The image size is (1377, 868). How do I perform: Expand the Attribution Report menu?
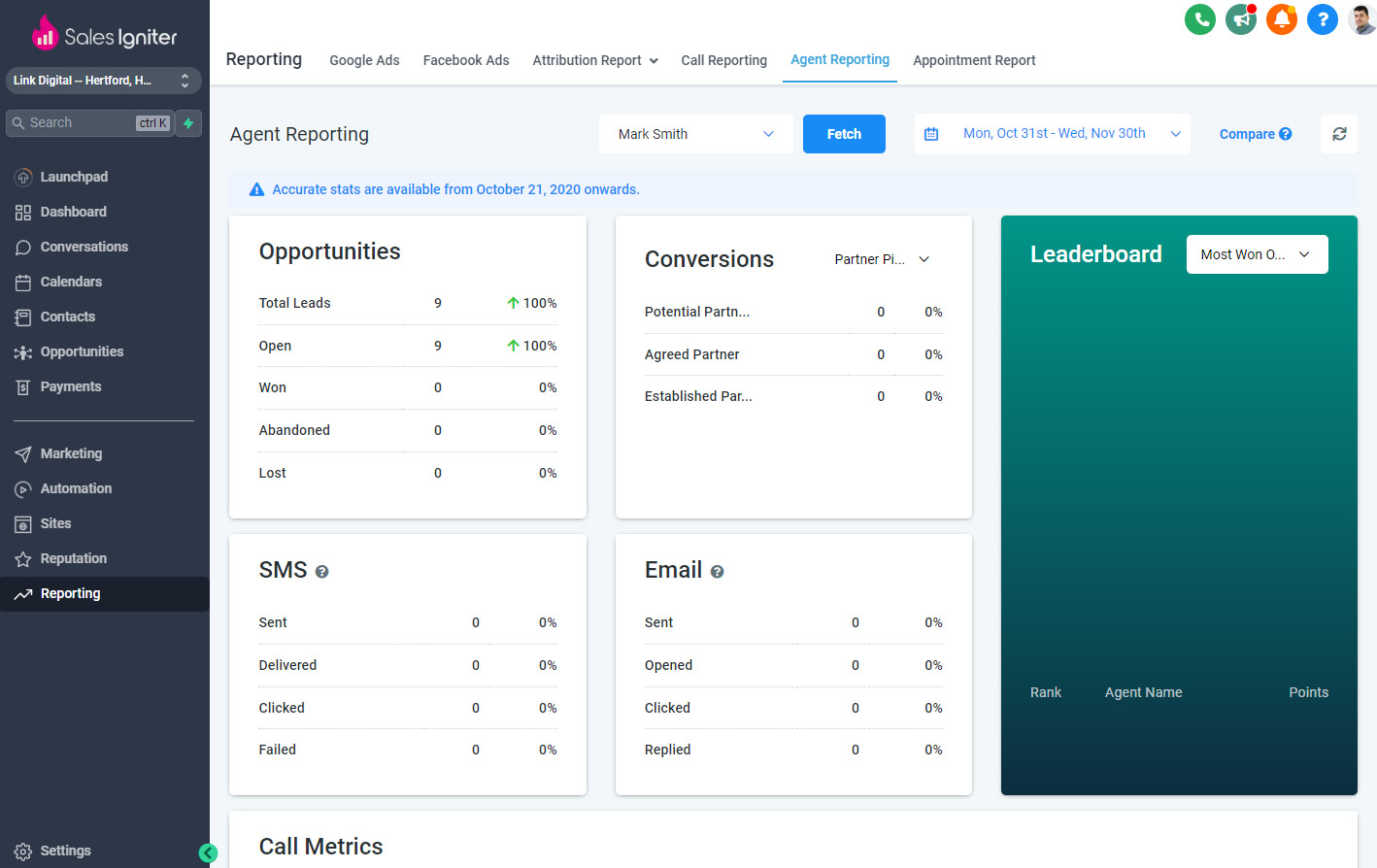point(595,60)
